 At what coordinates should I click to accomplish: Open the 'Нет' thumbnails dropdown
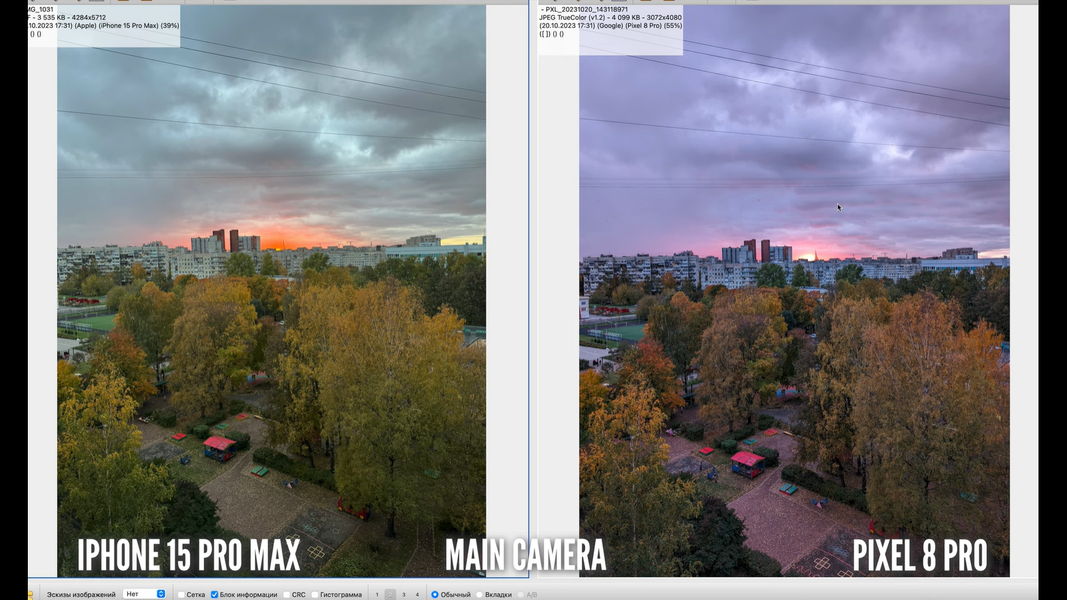point(144,594)
